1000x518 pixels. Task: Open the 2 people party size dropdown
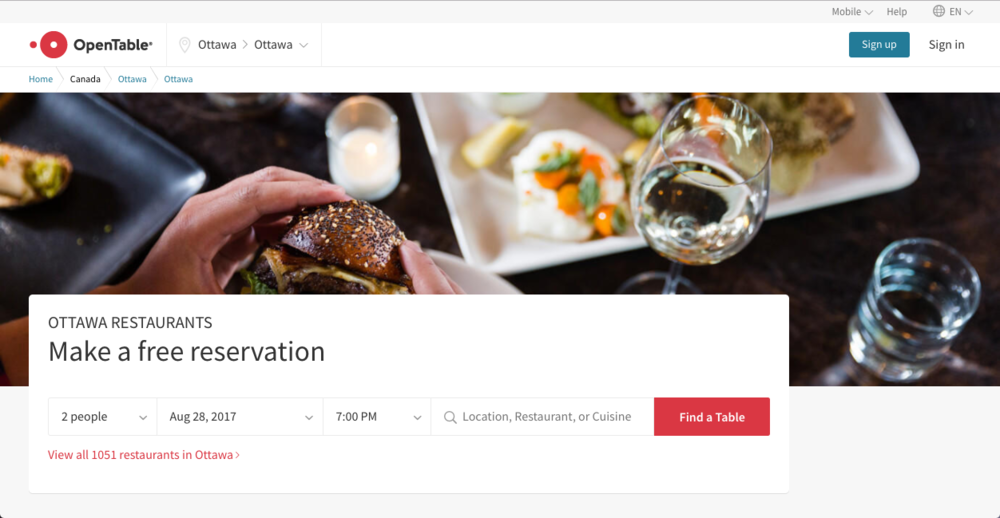[103, 417]
